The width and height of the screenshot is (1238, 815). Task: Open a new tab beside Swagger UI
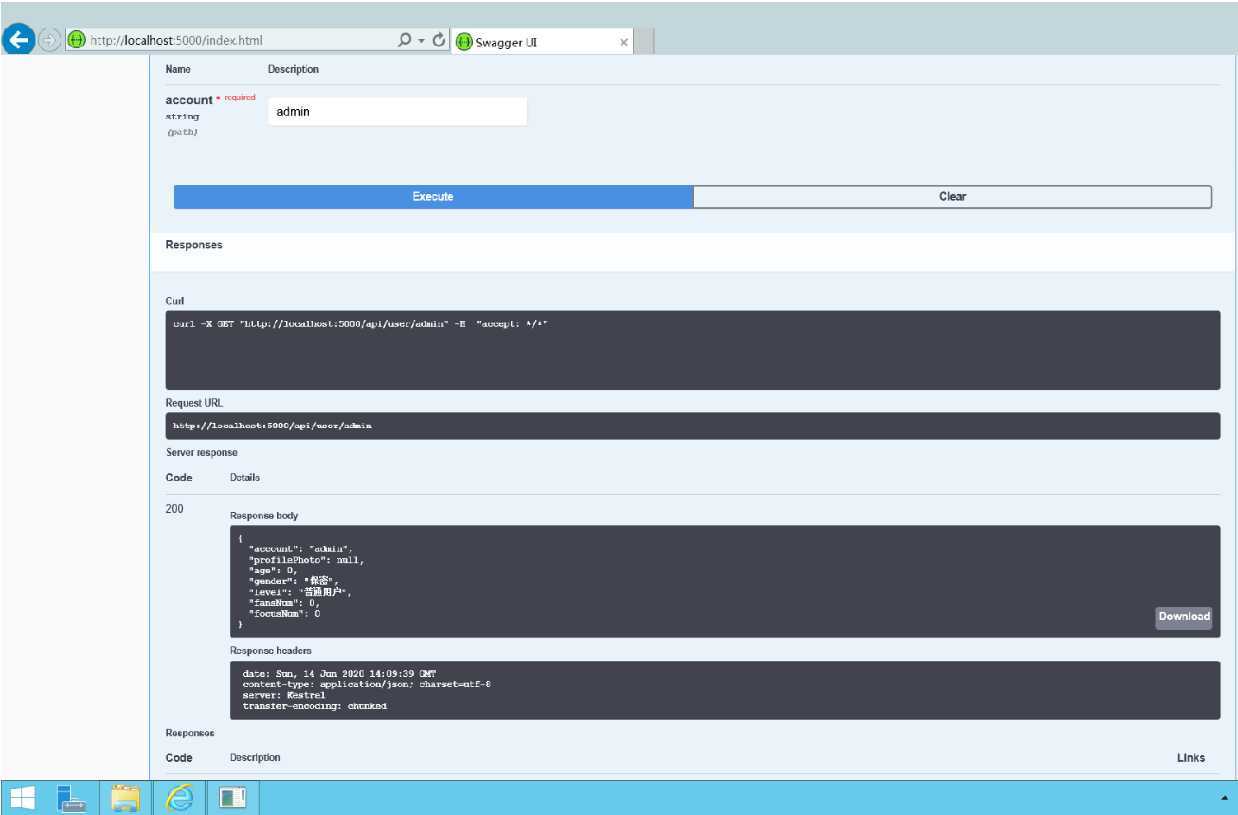tap(645, 42)
